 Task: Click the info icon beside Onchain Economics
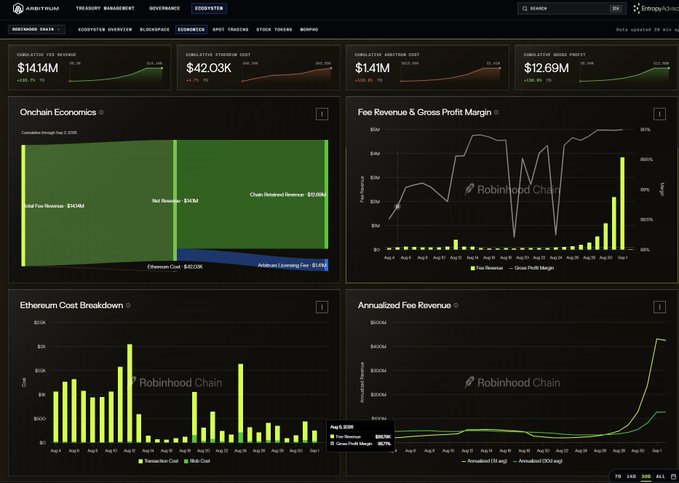[x=101, y=112]
